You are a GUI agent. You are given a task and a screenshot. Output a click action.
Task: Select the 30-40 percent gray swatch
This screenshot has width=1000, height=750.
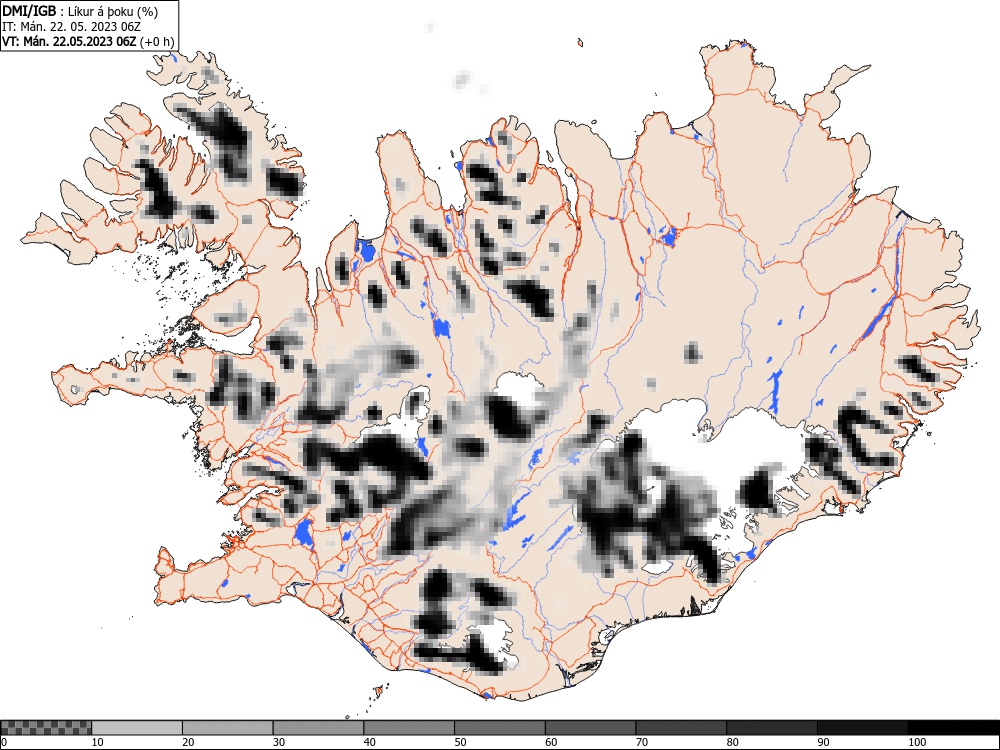[318, 728]
